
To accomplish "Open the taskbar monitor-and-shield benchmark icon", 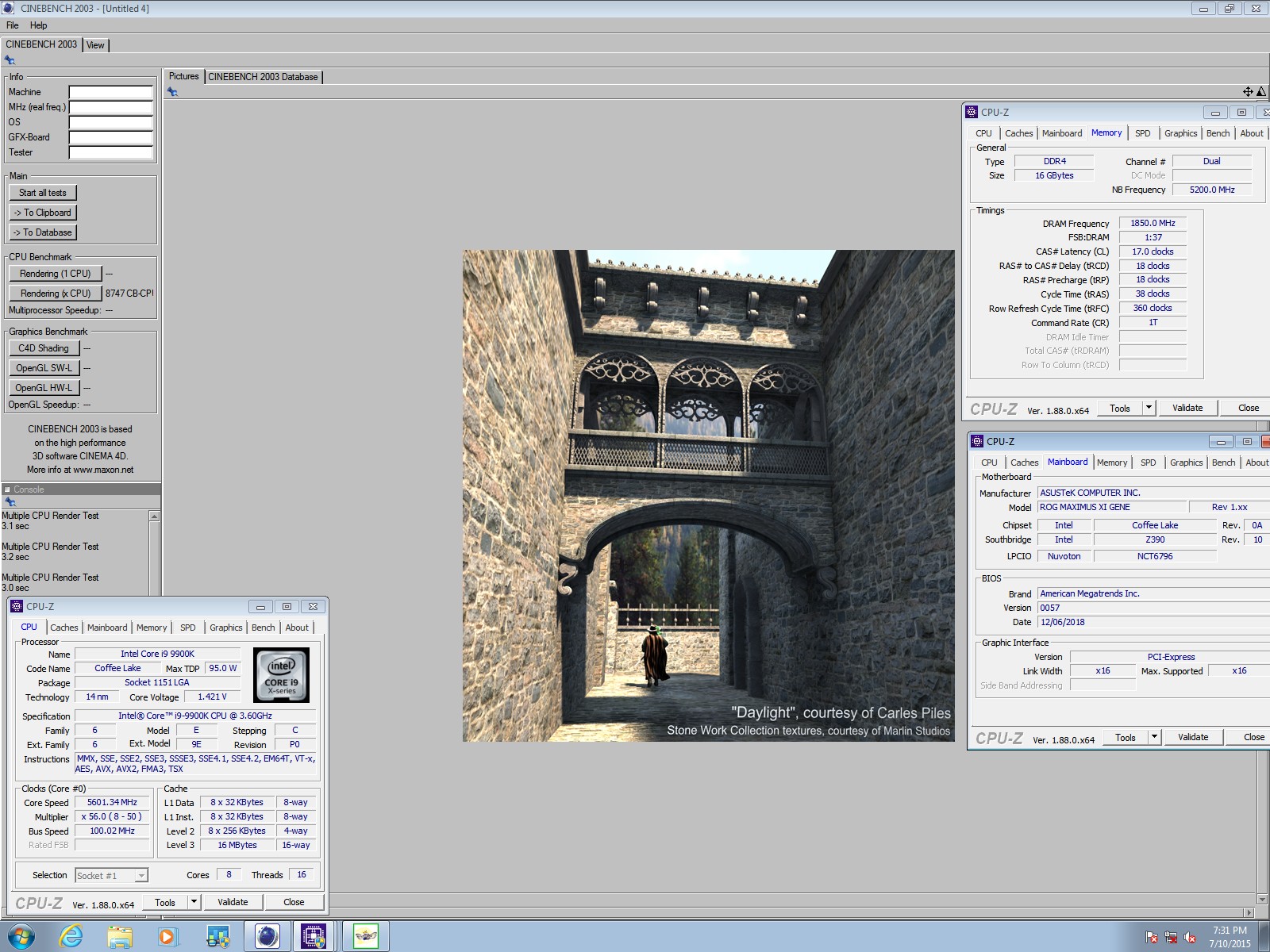I will pyautogui.click(x=217, y=937).
